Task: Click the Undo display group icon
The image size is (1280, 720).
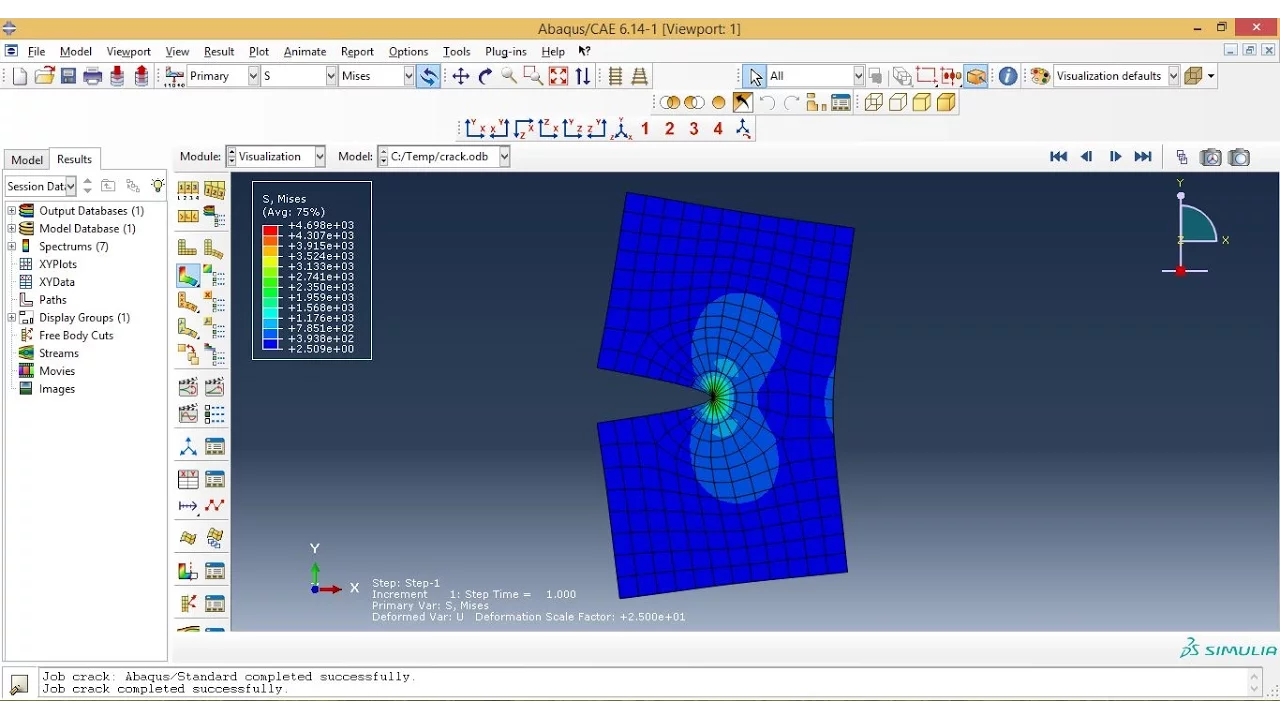Action: pyautogui.click(x=767, y=103)
